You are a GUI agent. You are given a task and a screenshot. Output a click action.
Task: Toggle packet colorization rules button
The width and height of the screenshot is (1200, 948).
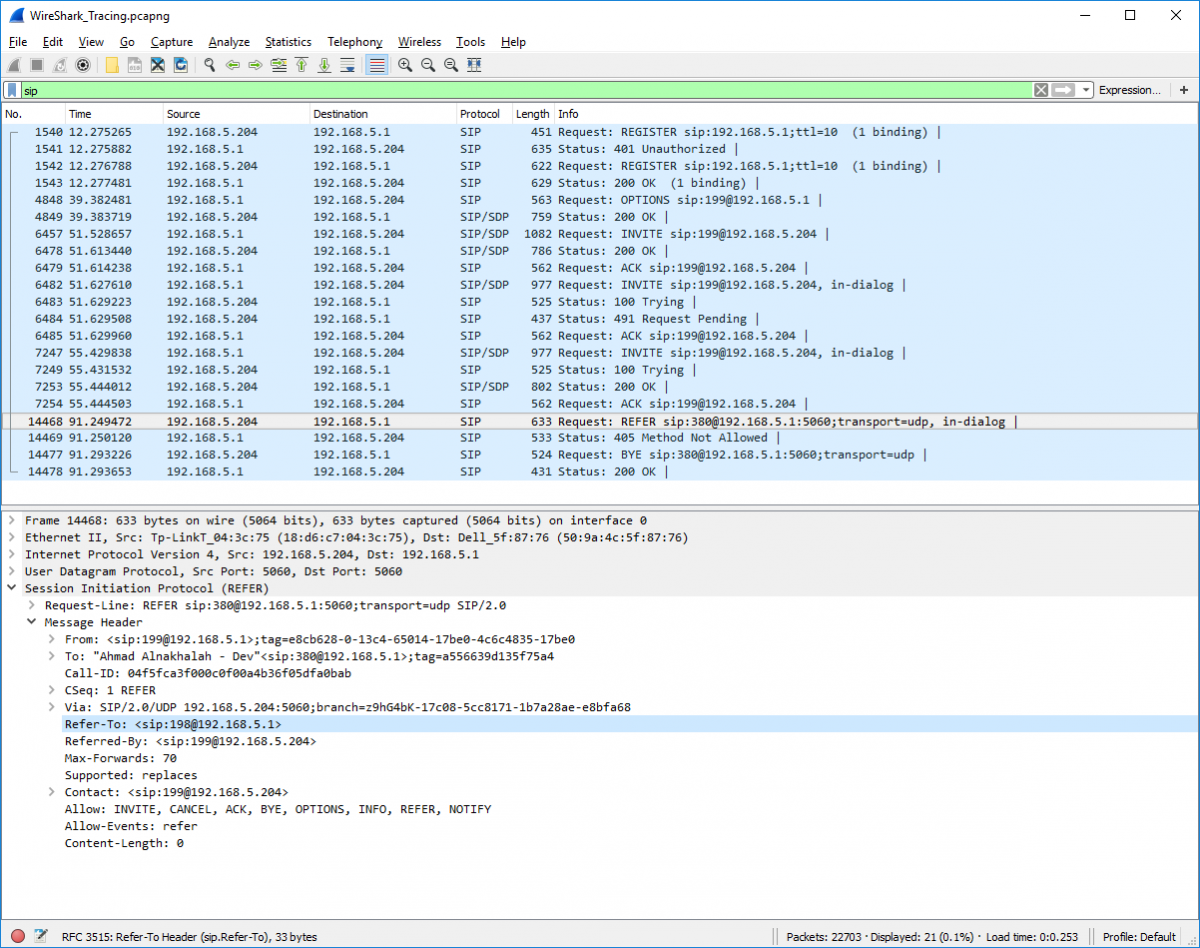pos(376,65)
